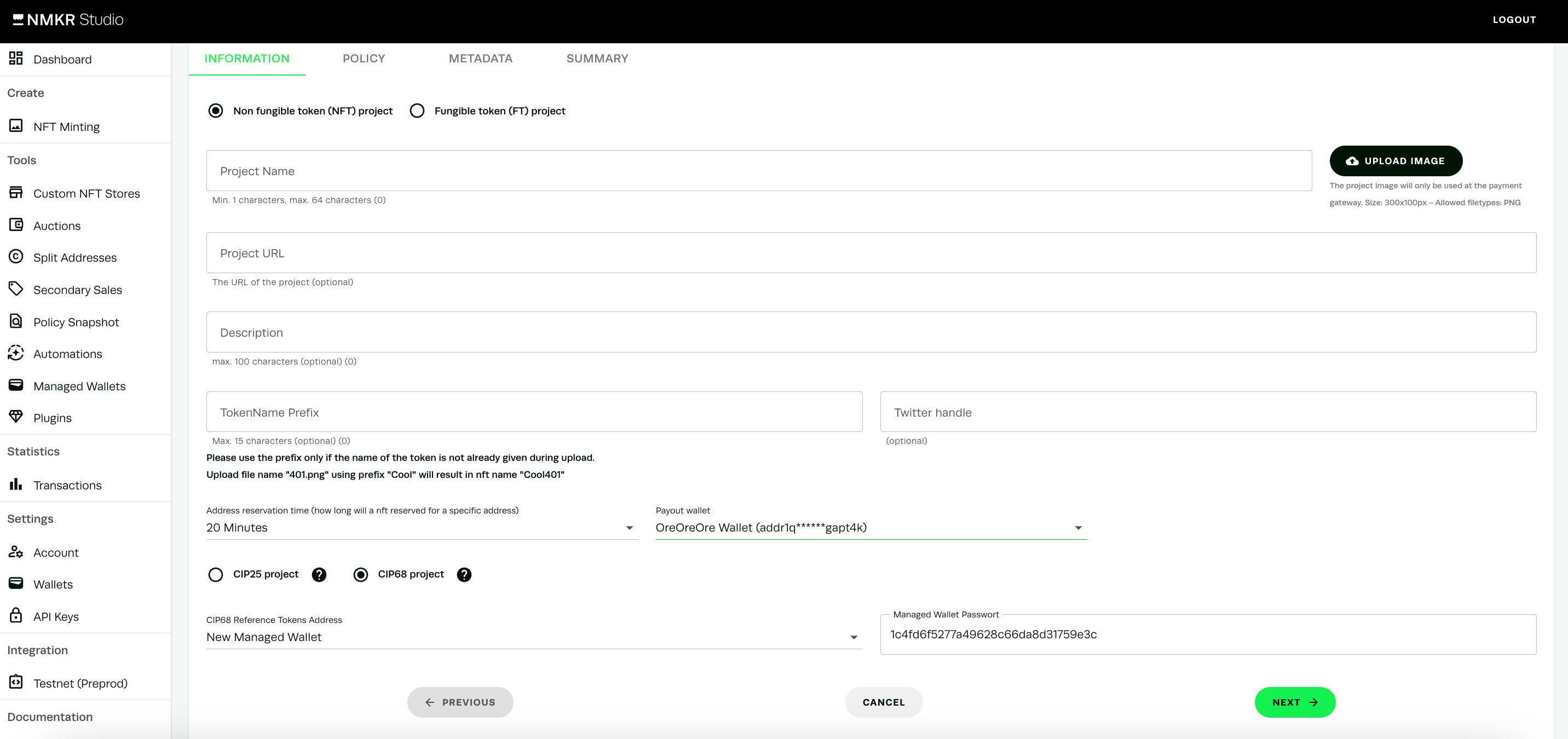The image size is (1568, 739).
Task: Switch to the METADATA tab
Action: pos(480,59)
